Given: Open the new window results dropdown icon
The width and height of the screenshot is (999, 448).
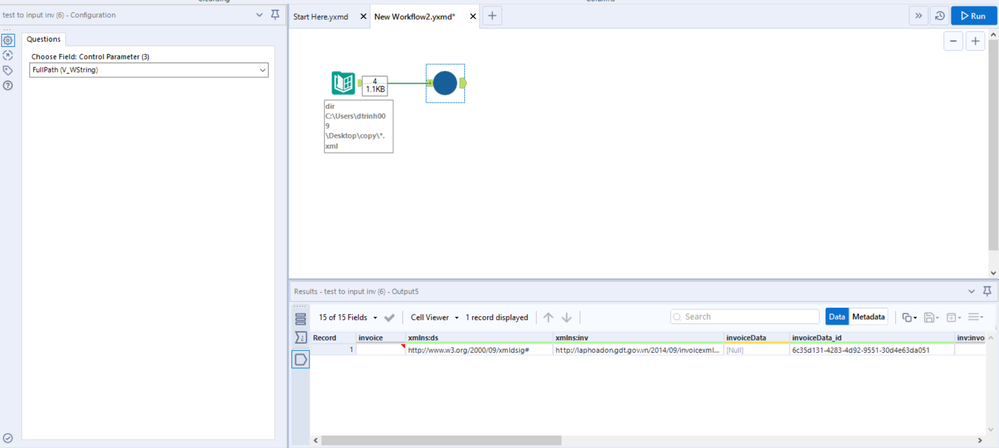Looking at the screenshot, I should [953, 317].
